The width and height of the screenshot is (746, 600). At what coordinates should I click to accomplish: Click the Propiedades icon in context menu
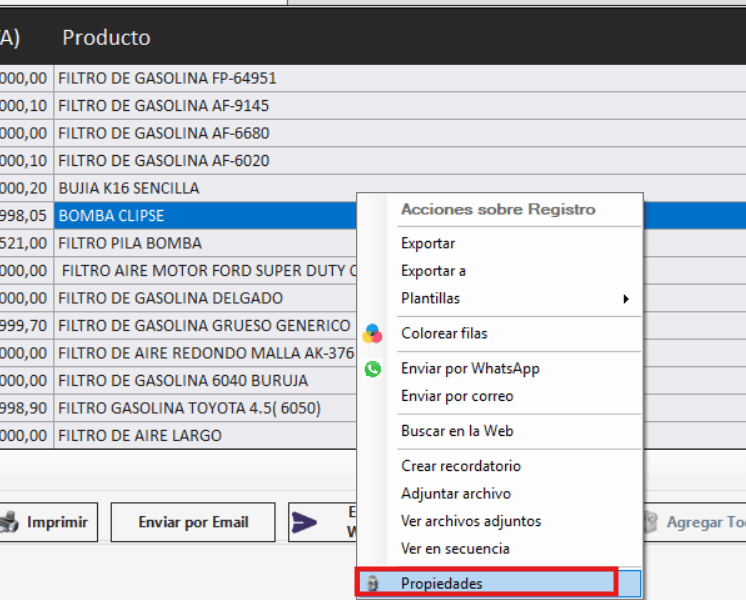click(x=373, y=584)
